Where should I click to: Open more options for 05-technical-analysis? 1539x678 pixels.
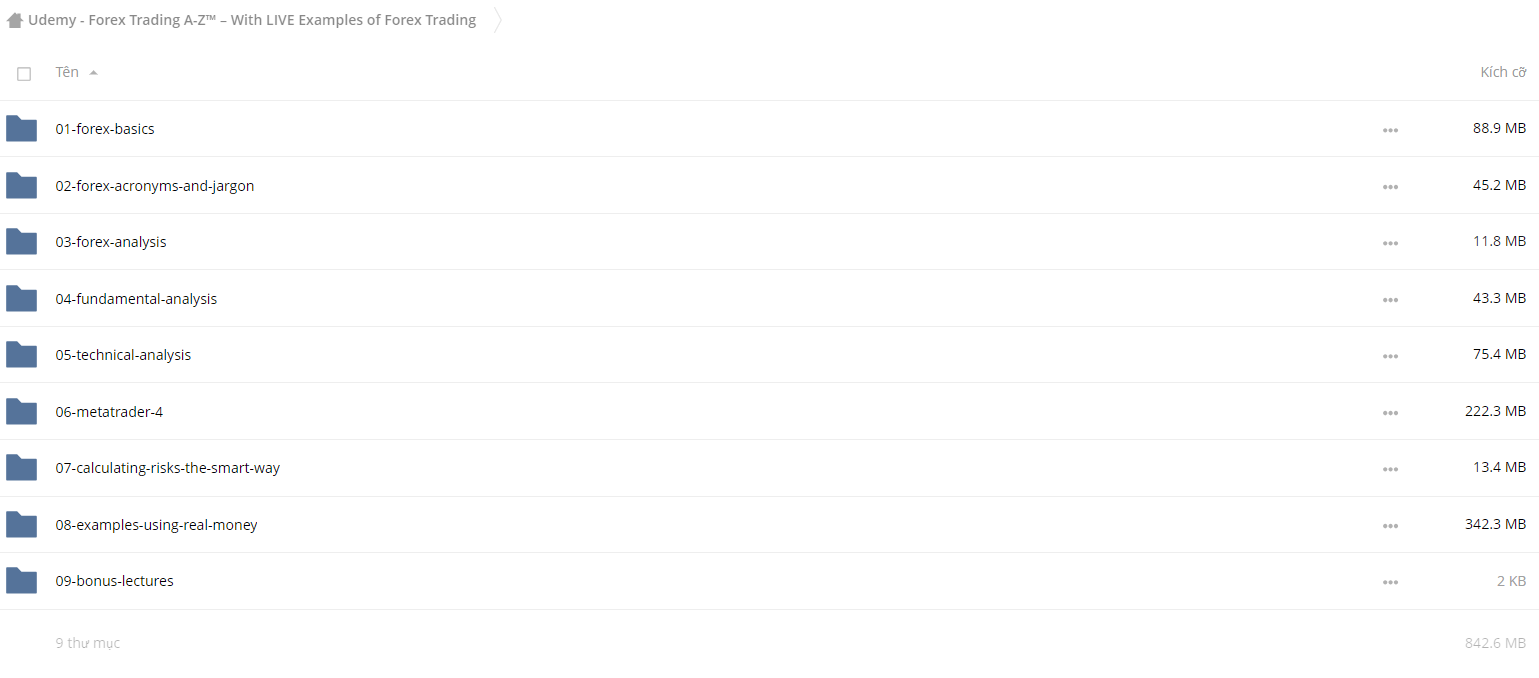(1390, 356)
